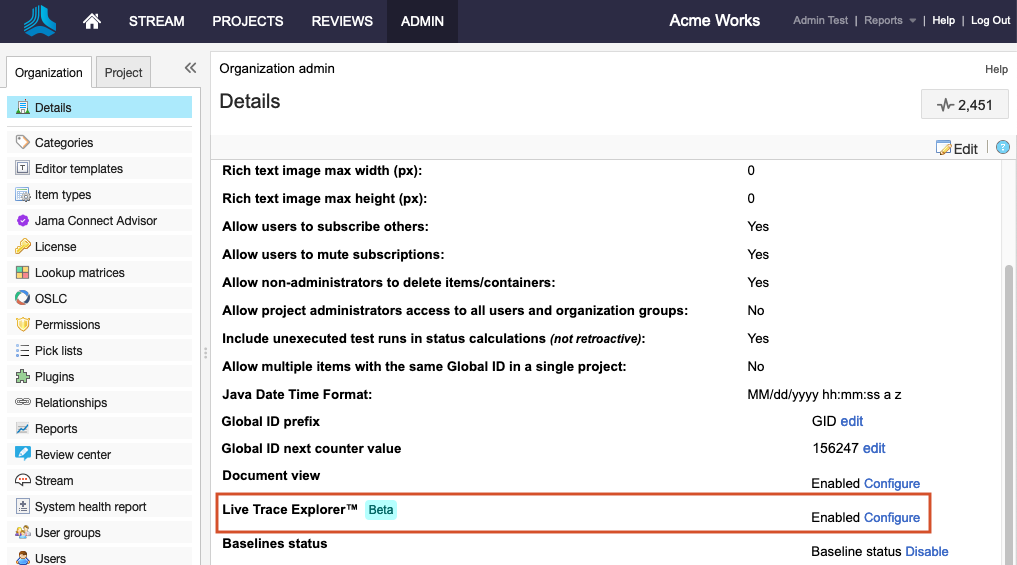Click Help in the top bar
Viewport: 1017px width, 565px height.
tap(943, 20)
